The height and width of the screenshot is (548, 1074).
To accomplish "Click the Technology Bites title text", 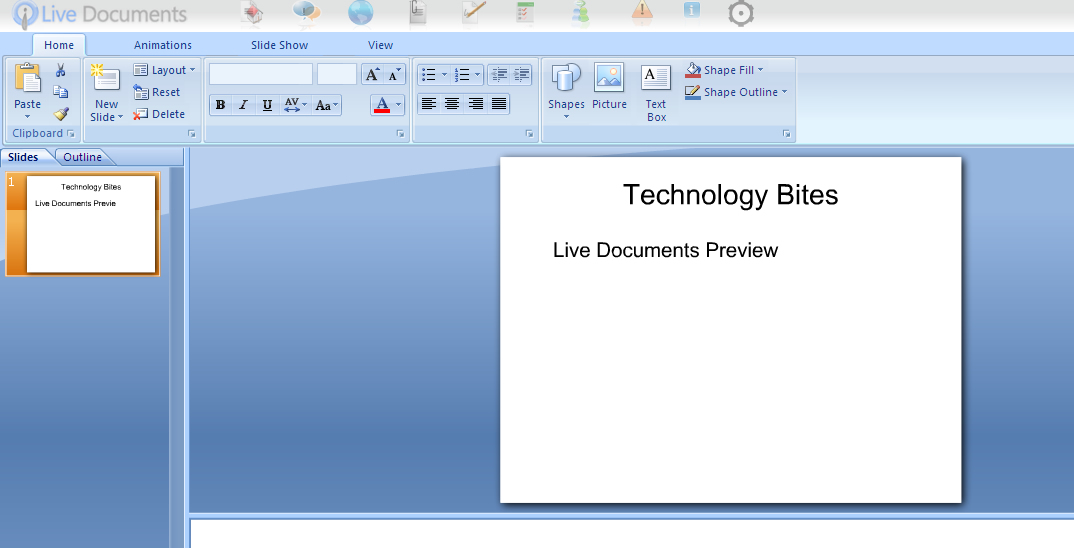I will coord(730,195).
